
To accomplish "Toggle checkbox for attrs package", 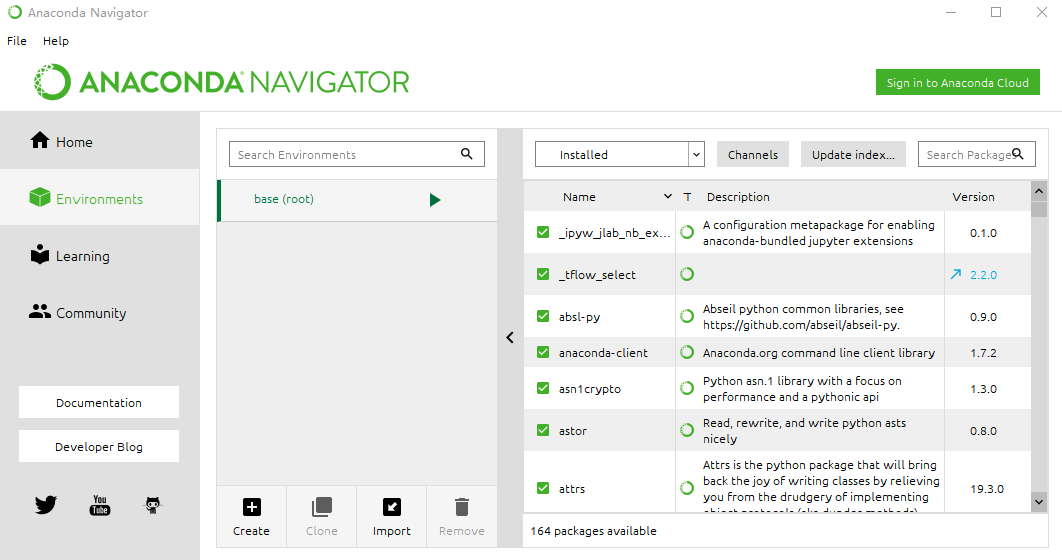I will tap(543, 488).
